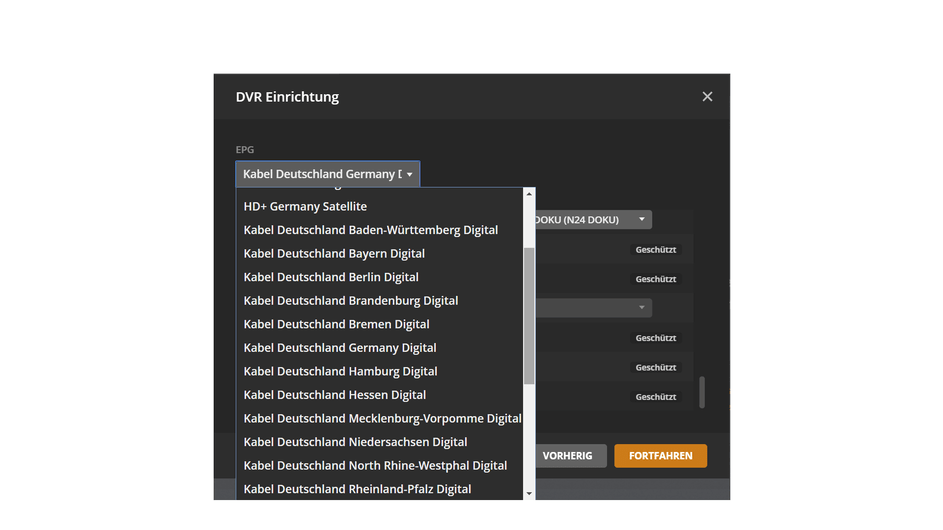
Task: Close the DVR Einrichtung dialog
Action: click(x=707, y=97)
